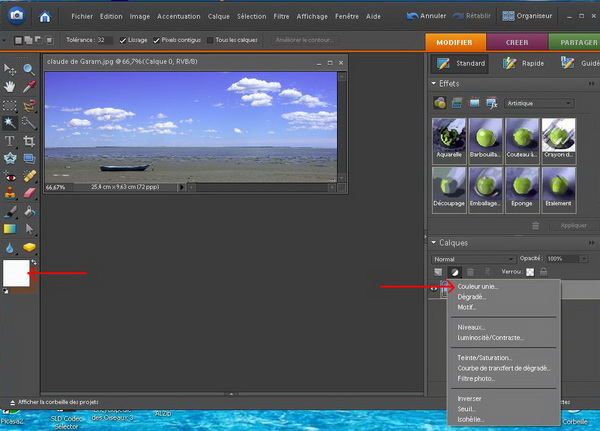Open the Opacité 100% dropdown arrow
600x431 pixels.
[584, 259]
